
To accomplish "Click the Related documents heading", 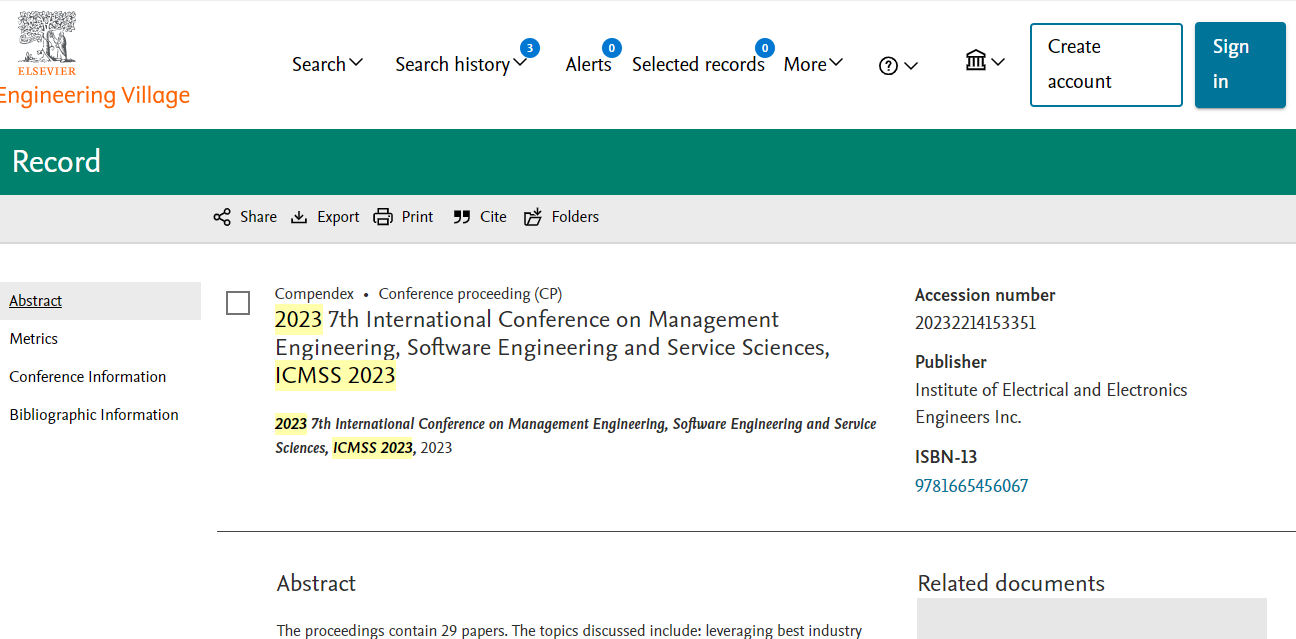I will click(x=1011, y=584).
